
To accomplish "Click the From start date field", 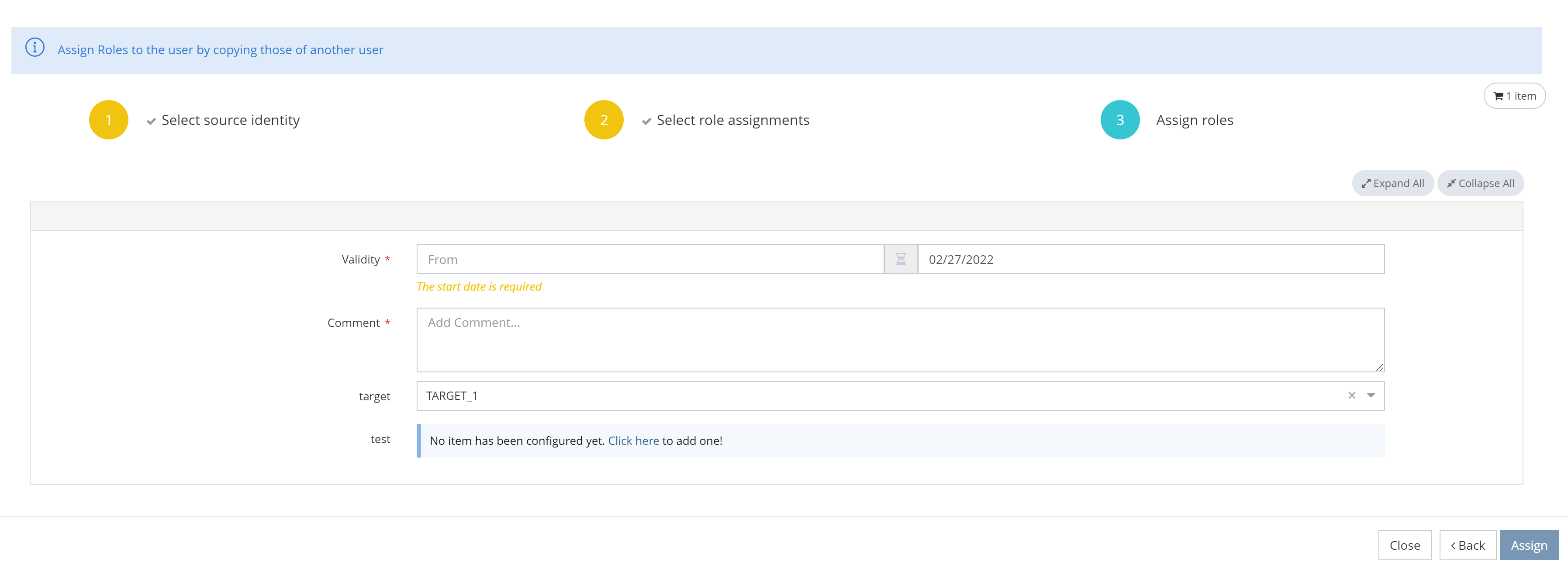I will [649, 260].
